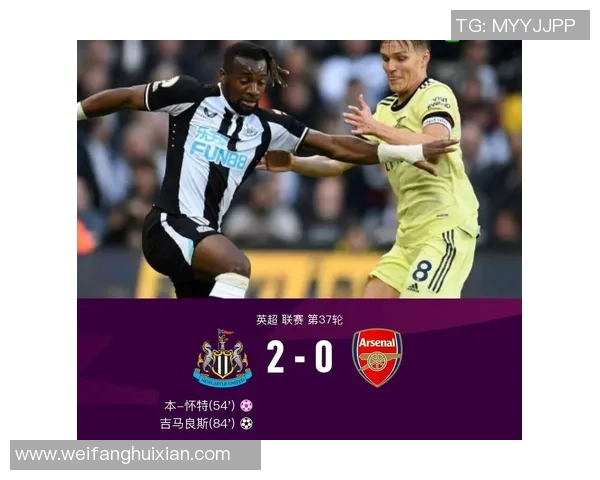The width and height of the screenshot is (600, 480).
Task: Click the 吉马良斯(84') scorer entry
Action: click(197, 423)
